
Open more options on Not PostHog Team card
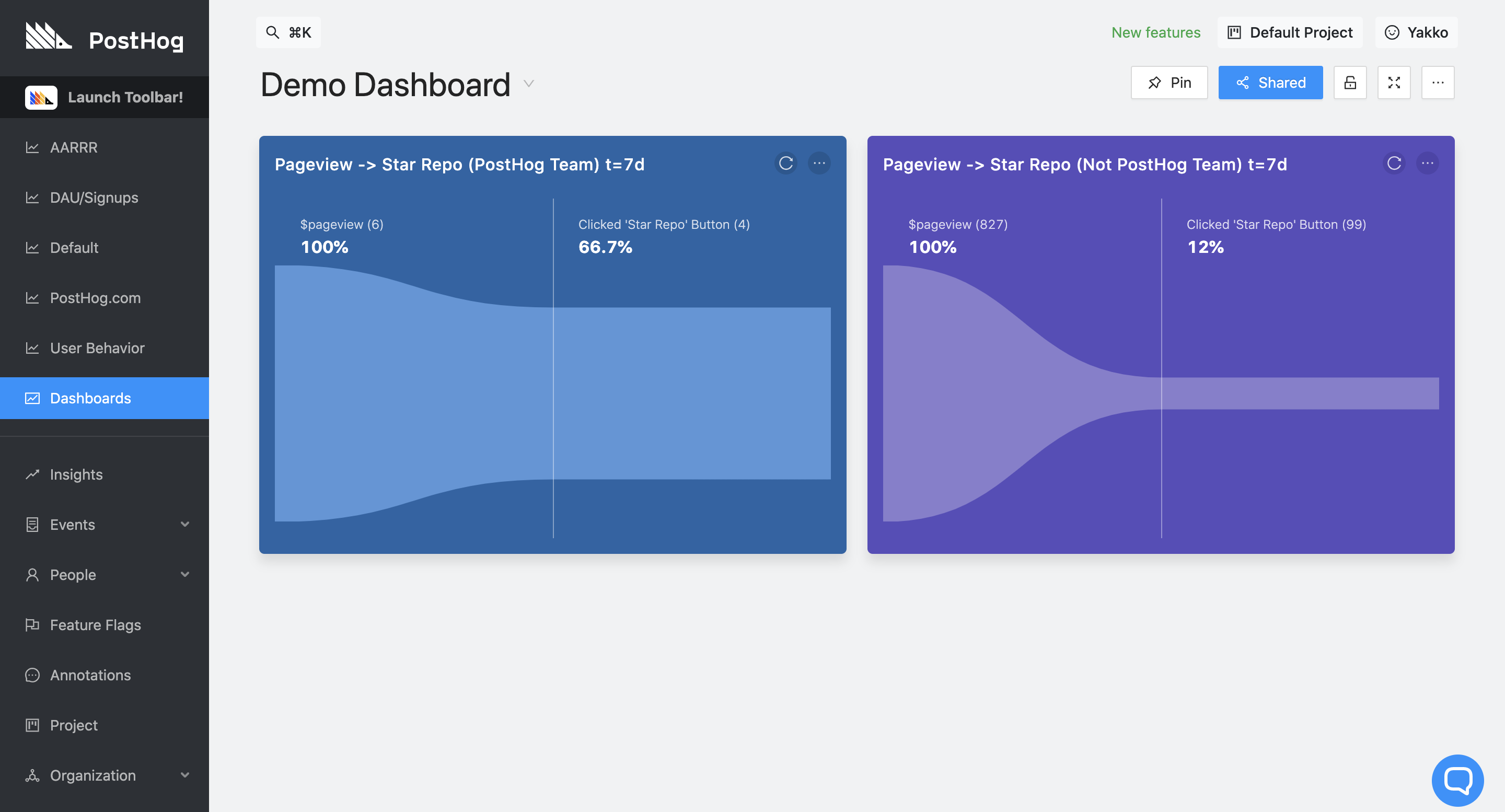point(1427,164)
